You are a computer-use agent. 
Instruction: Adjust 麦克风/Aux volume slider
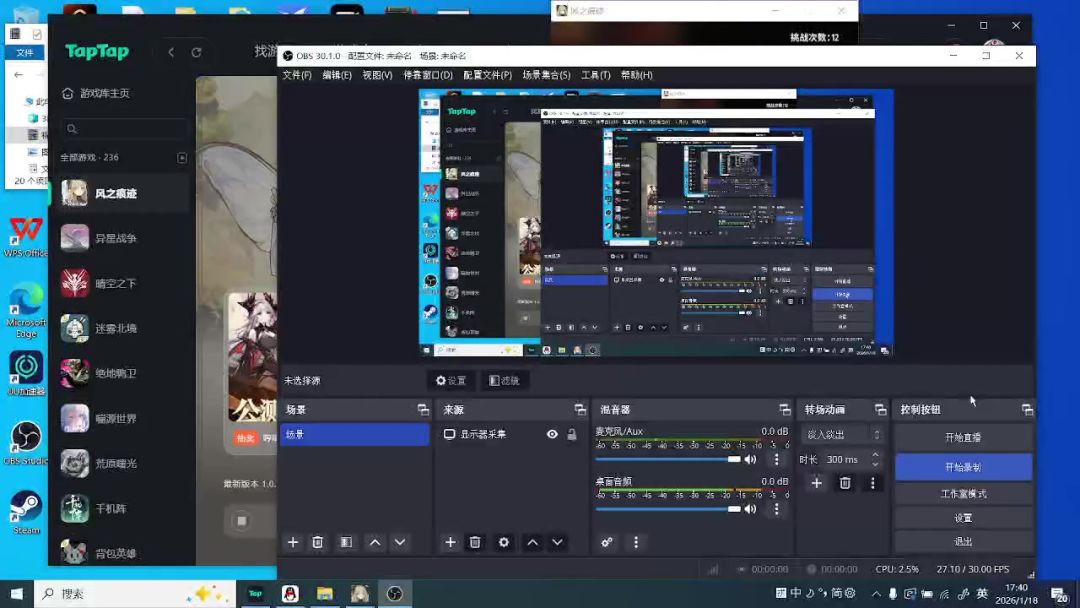[x=668, y=459]
